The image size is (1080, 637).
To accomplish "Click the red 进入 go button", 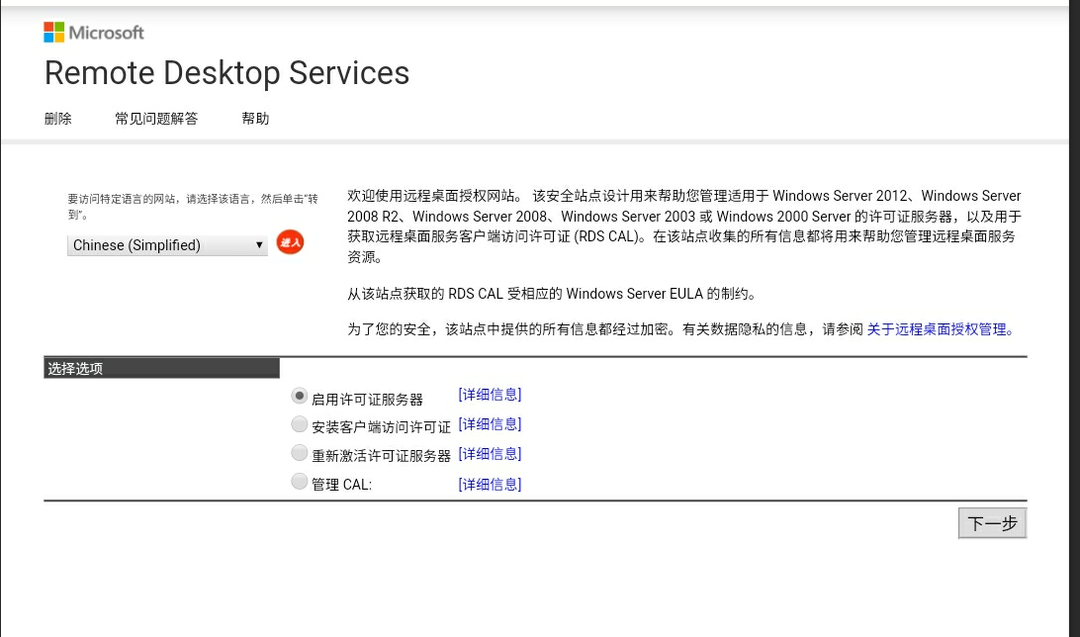I will (290, 242).
